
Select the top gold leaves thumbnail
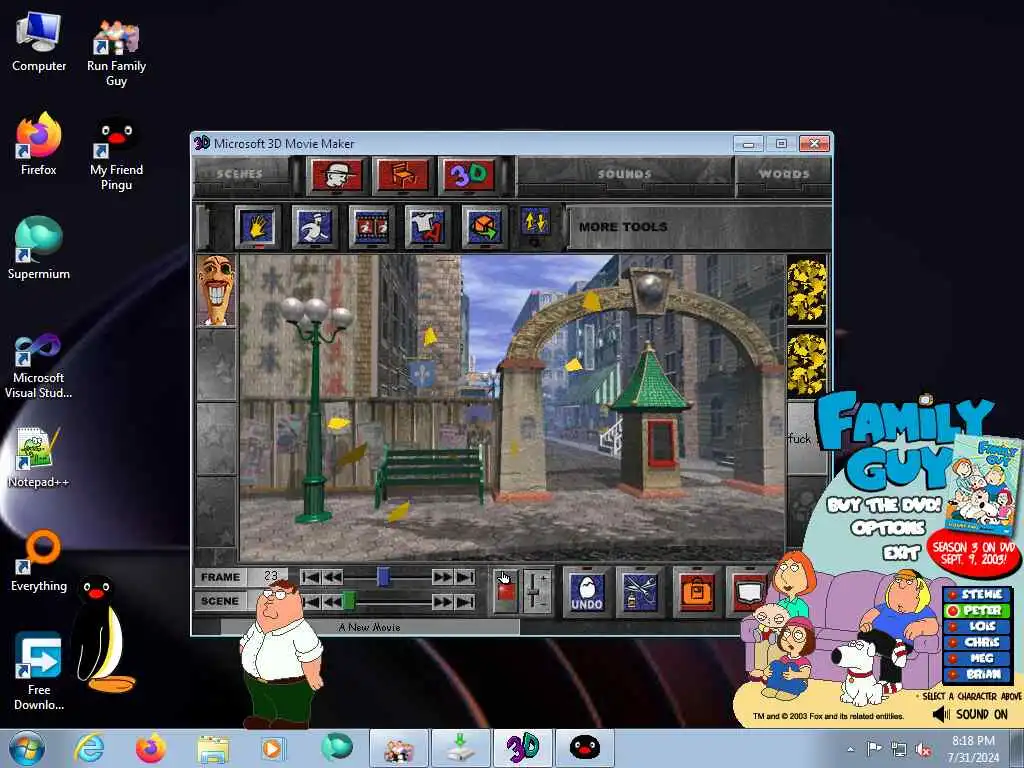tap(807, 290)
